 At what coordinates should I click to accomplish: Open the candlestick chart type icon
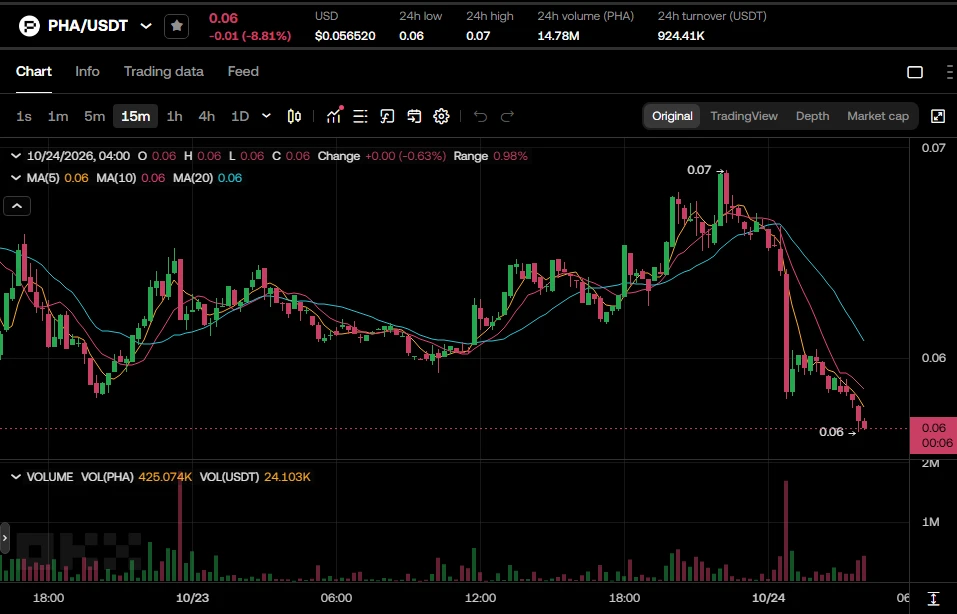(x=294, y=116)
